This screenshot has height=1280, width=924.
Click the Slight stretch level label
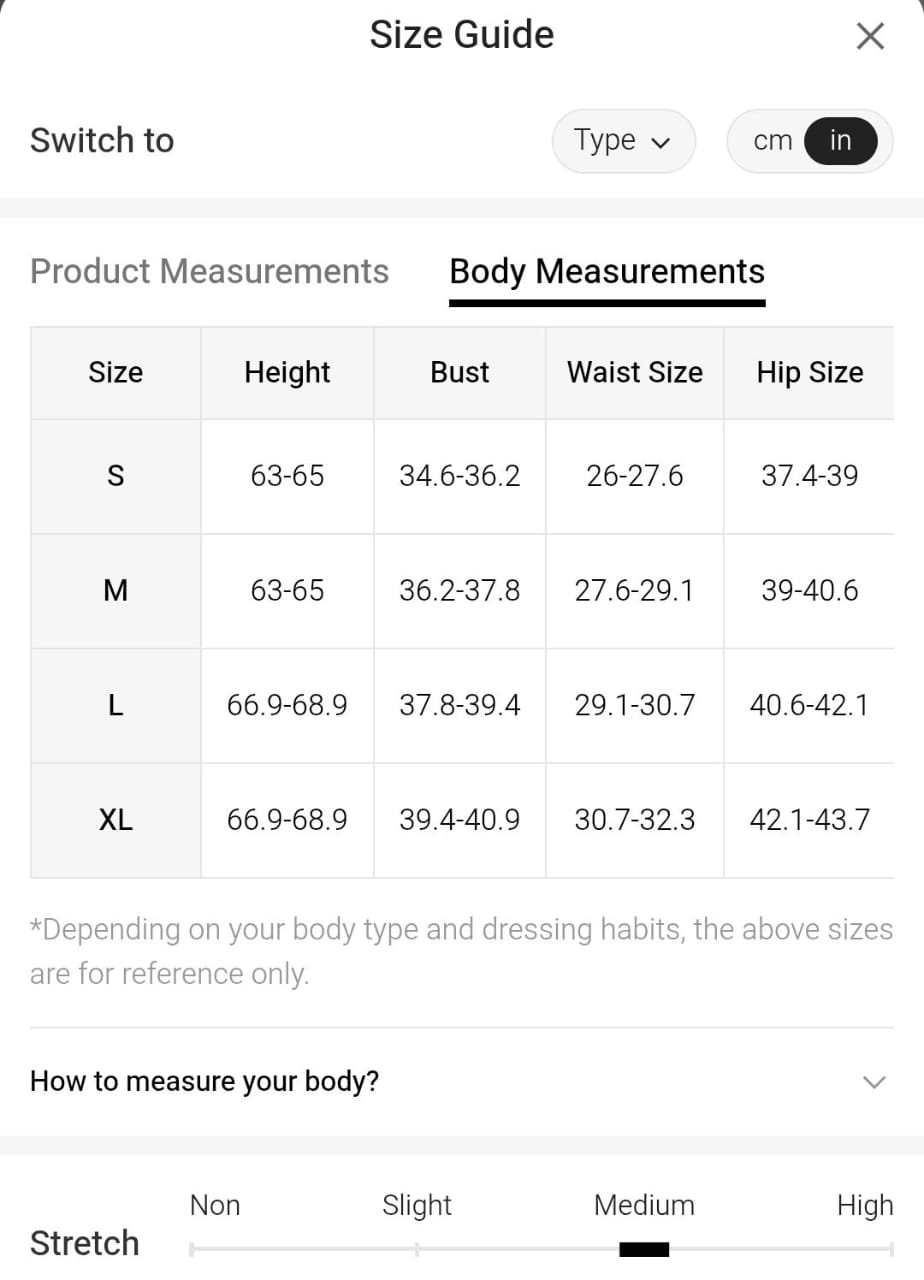click(417, 1205)
